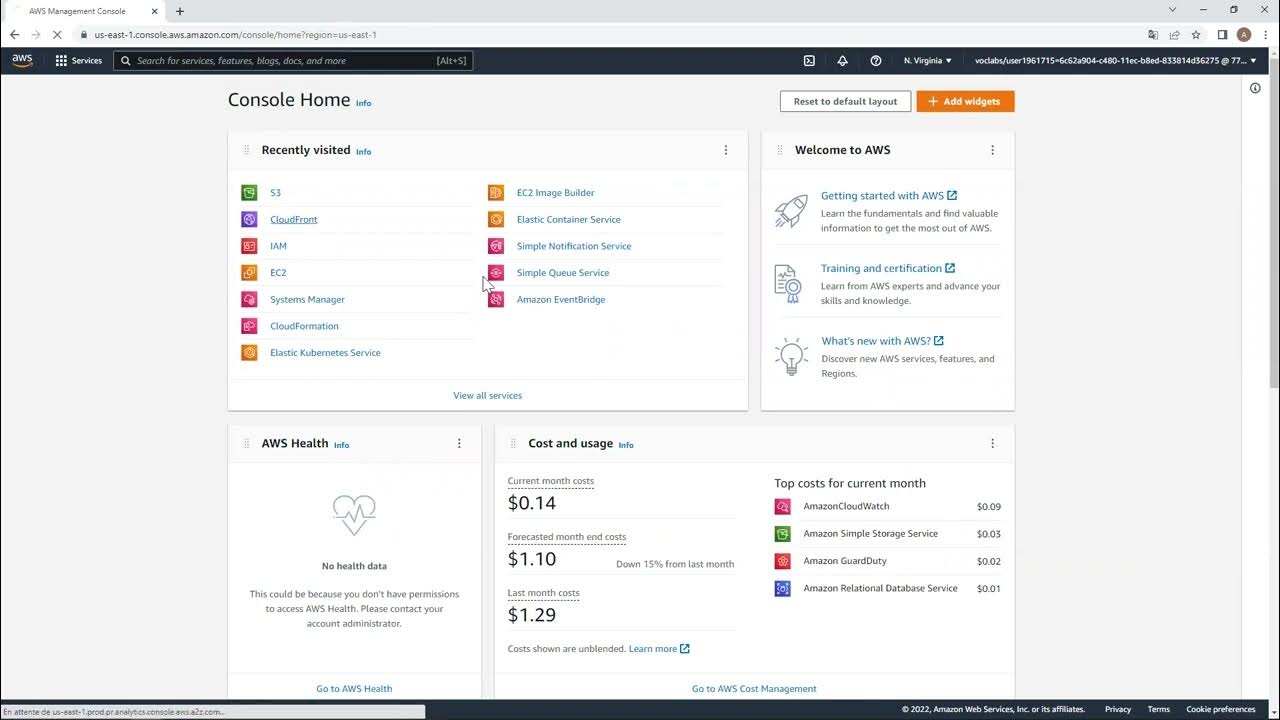Screen dimensions: 1280x720
Task: Click the Privacy footer link
Action: (x=1118, y=709)
